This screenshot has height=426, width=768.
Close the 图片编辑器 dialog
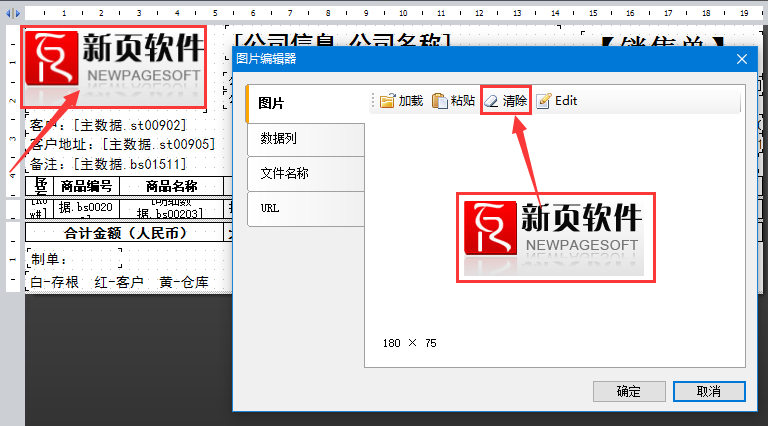pos(742,59)
